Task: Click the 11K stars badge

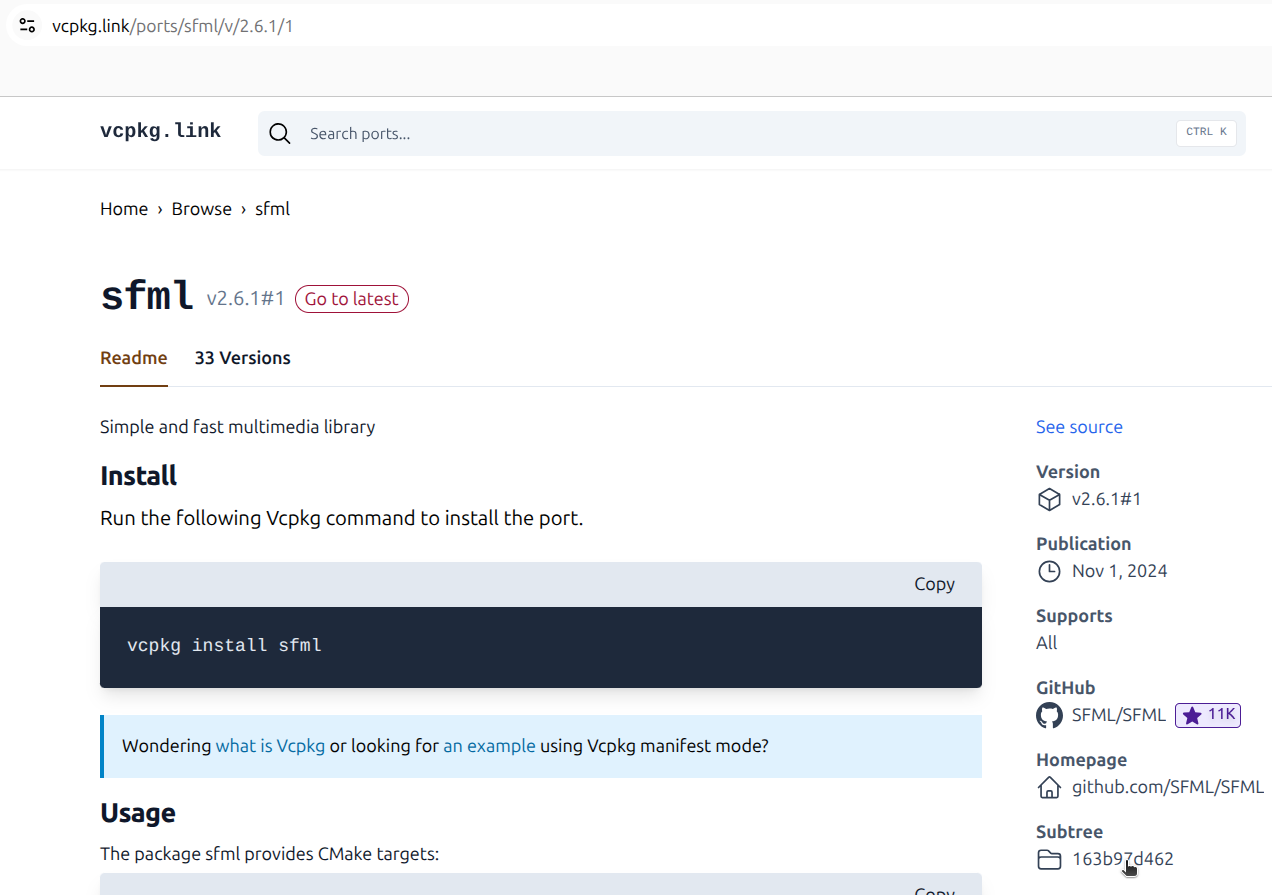Action: click(1208, 715)
